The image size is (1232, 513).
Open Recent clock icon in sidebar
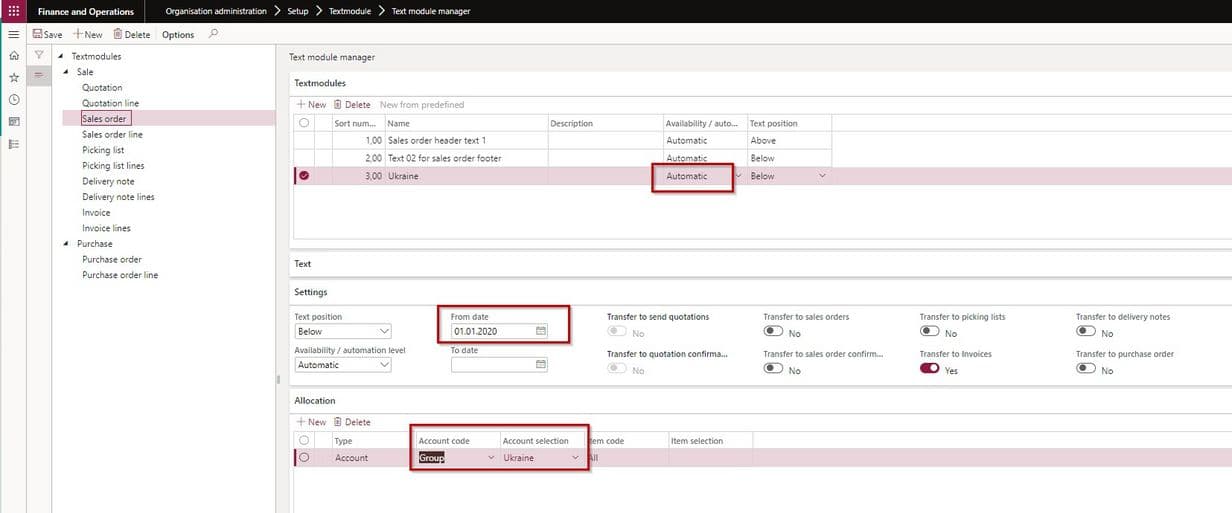(x=13, y=99)
